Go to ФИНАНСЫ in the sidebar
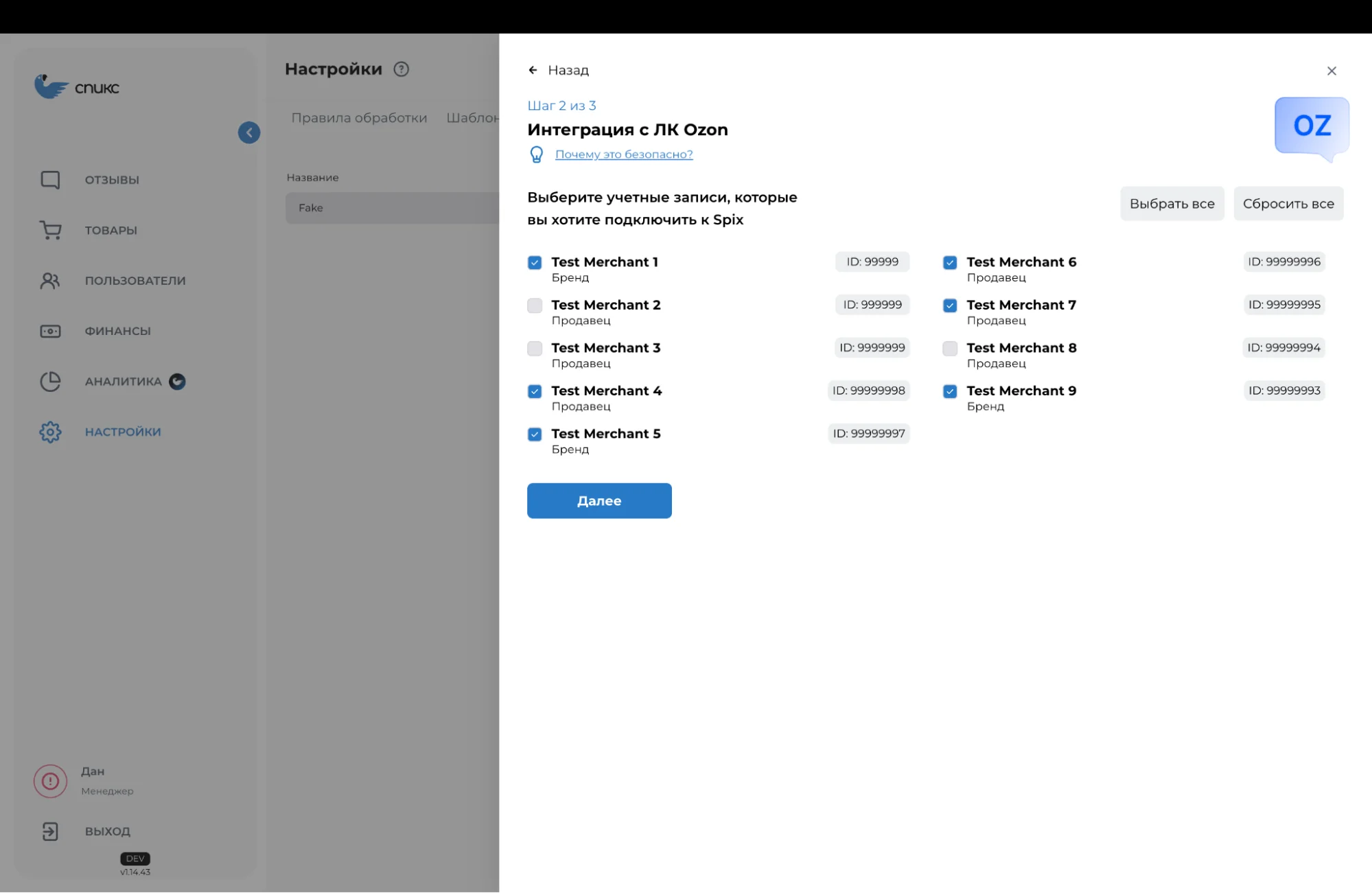Screen dimensions: 1372x893 pyautogui.click(x=117, y=331)
